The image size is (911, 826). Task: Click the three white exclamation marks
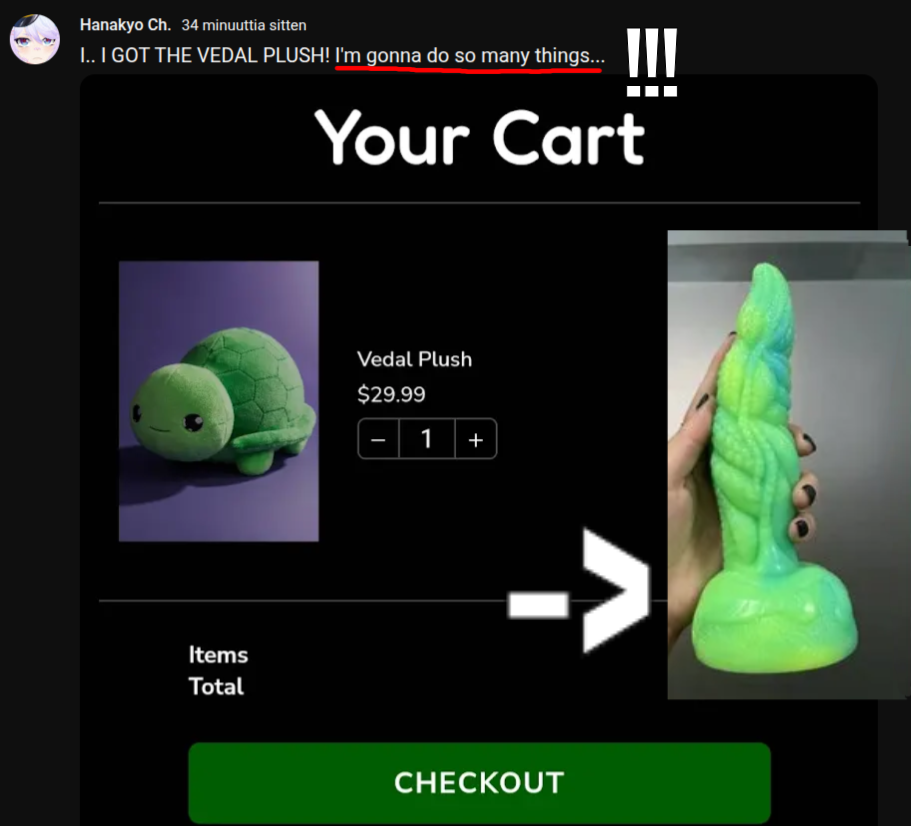[x=652, y=62]
